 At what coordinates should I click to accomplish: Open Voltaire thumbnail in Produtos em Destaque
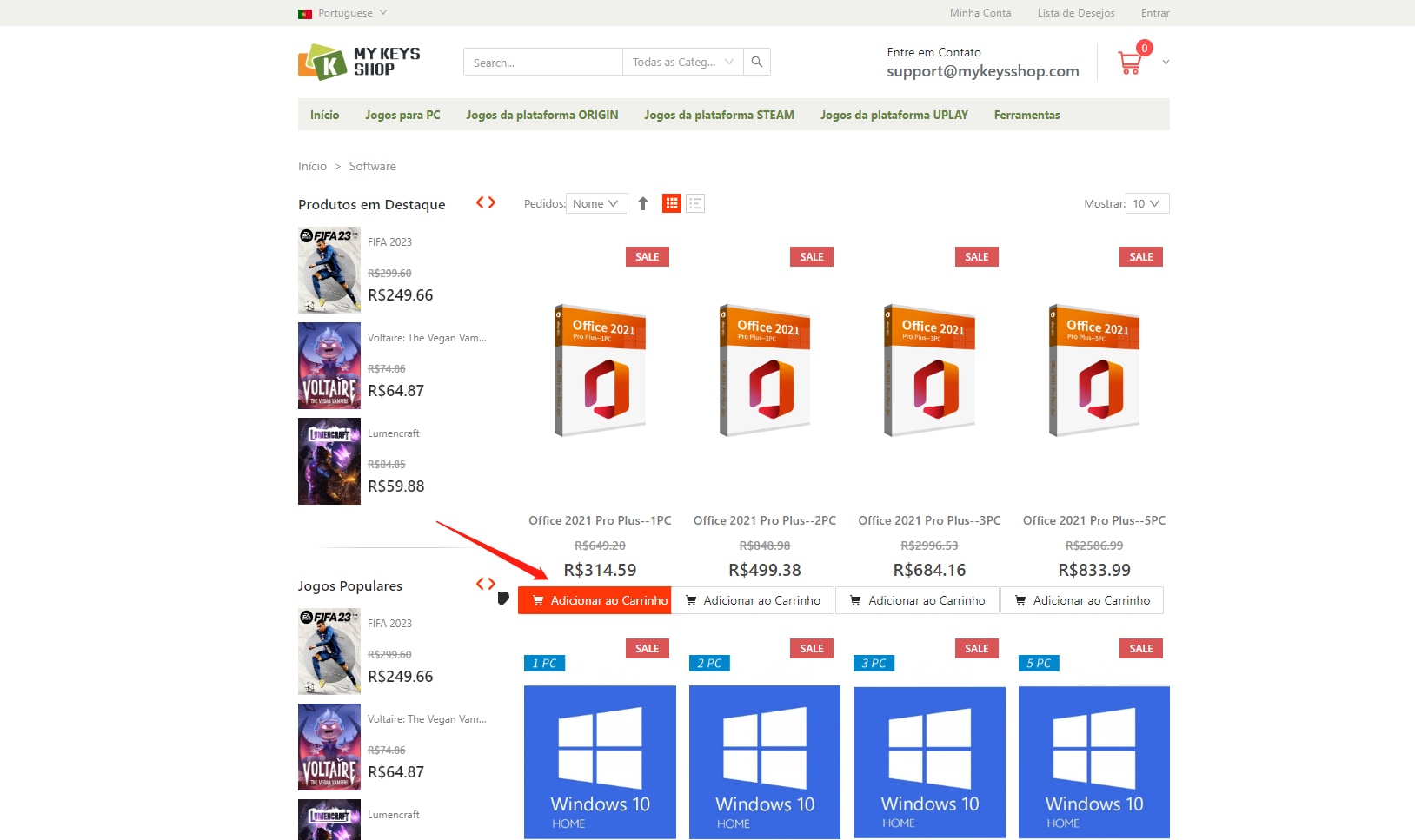[x=329, y=366]
